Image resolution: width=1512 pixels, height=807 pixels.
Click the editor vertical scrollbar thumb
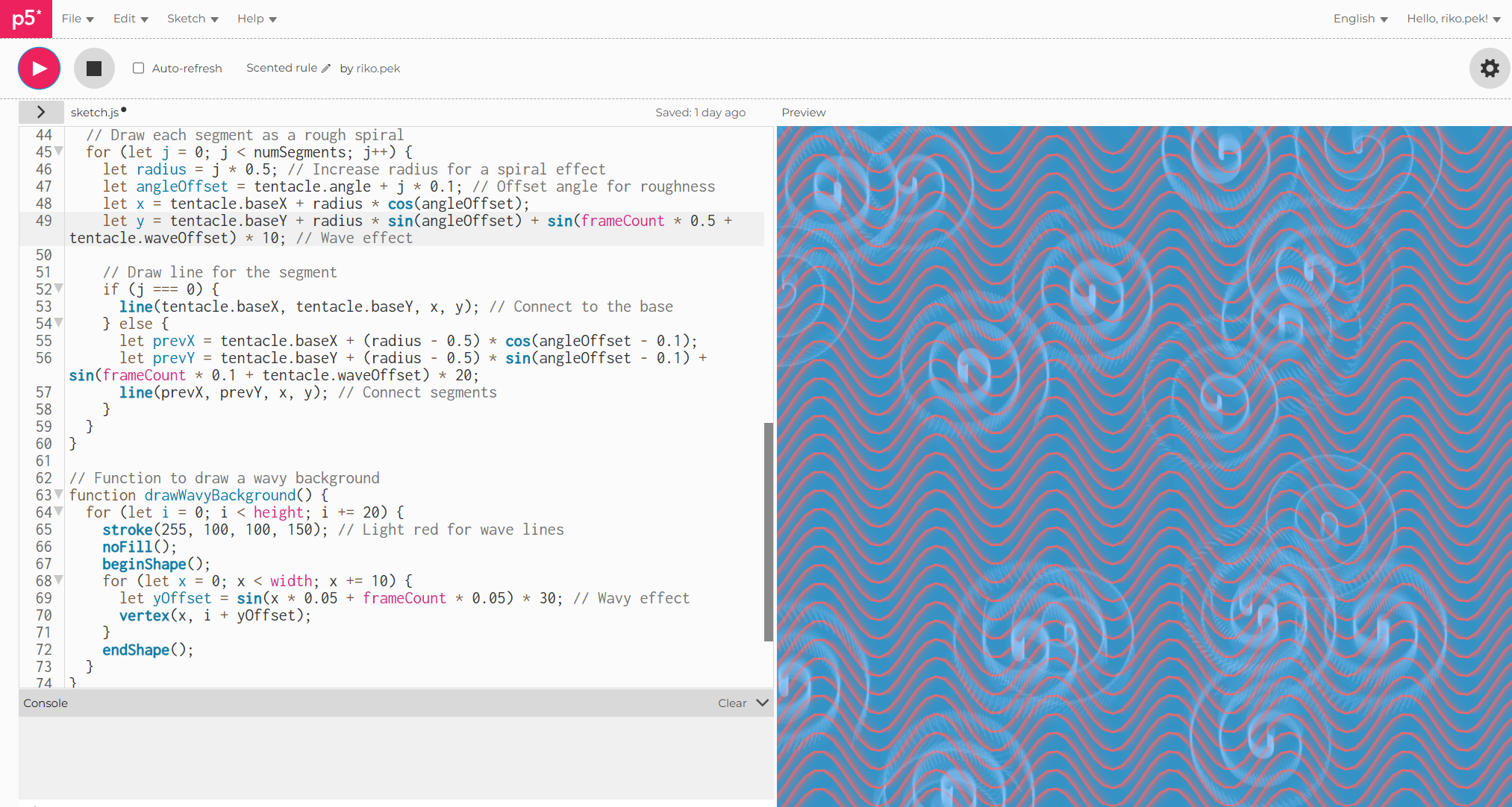tap(769, 532)
